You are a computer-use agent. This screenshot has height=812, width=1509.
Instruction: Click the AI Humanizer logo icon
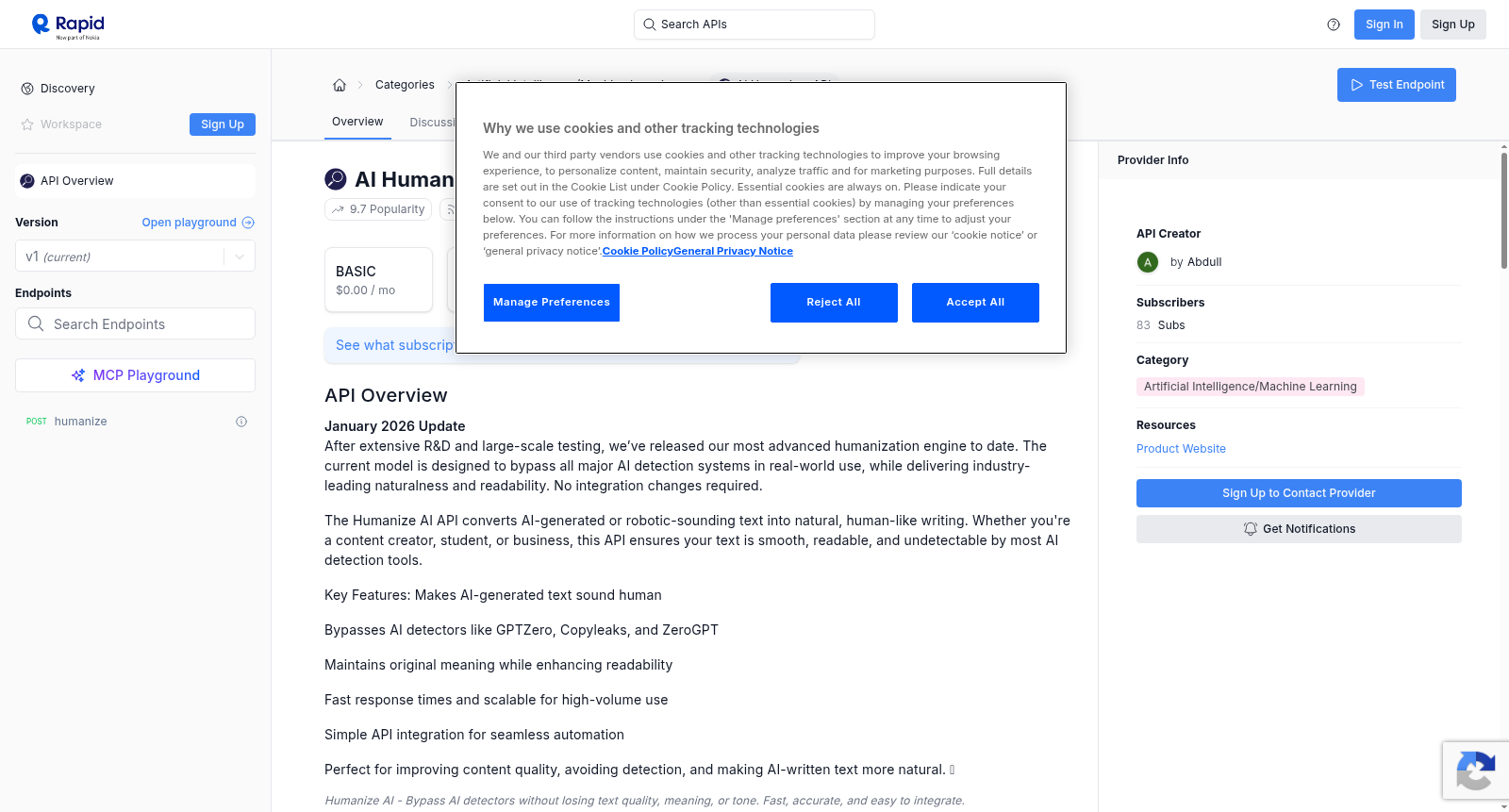click(x=336, y=179)
